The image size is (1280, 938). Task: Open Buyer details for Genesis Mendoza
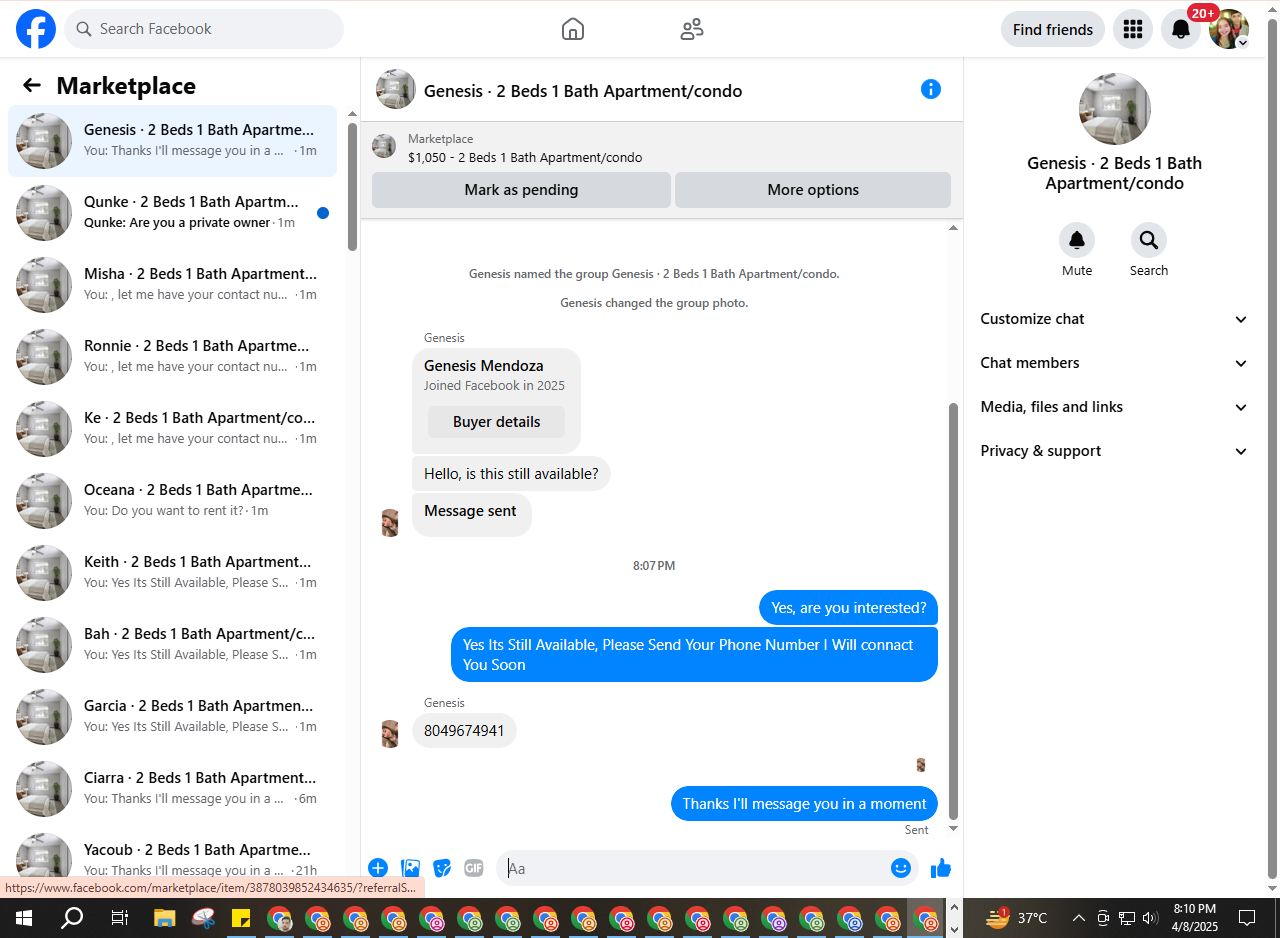tap(496, 422)
